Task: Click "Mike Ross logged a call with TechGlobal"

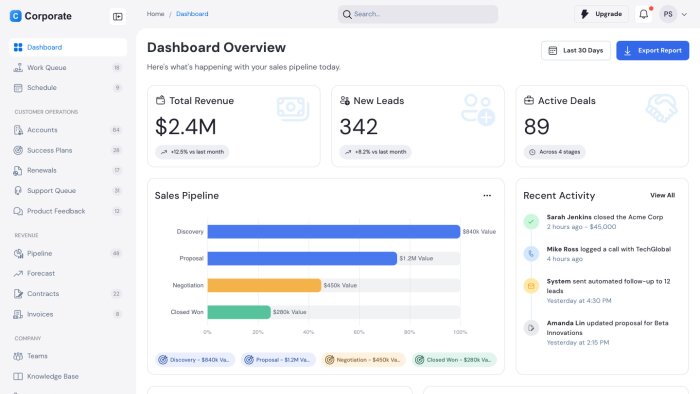Action: (608, 249)
